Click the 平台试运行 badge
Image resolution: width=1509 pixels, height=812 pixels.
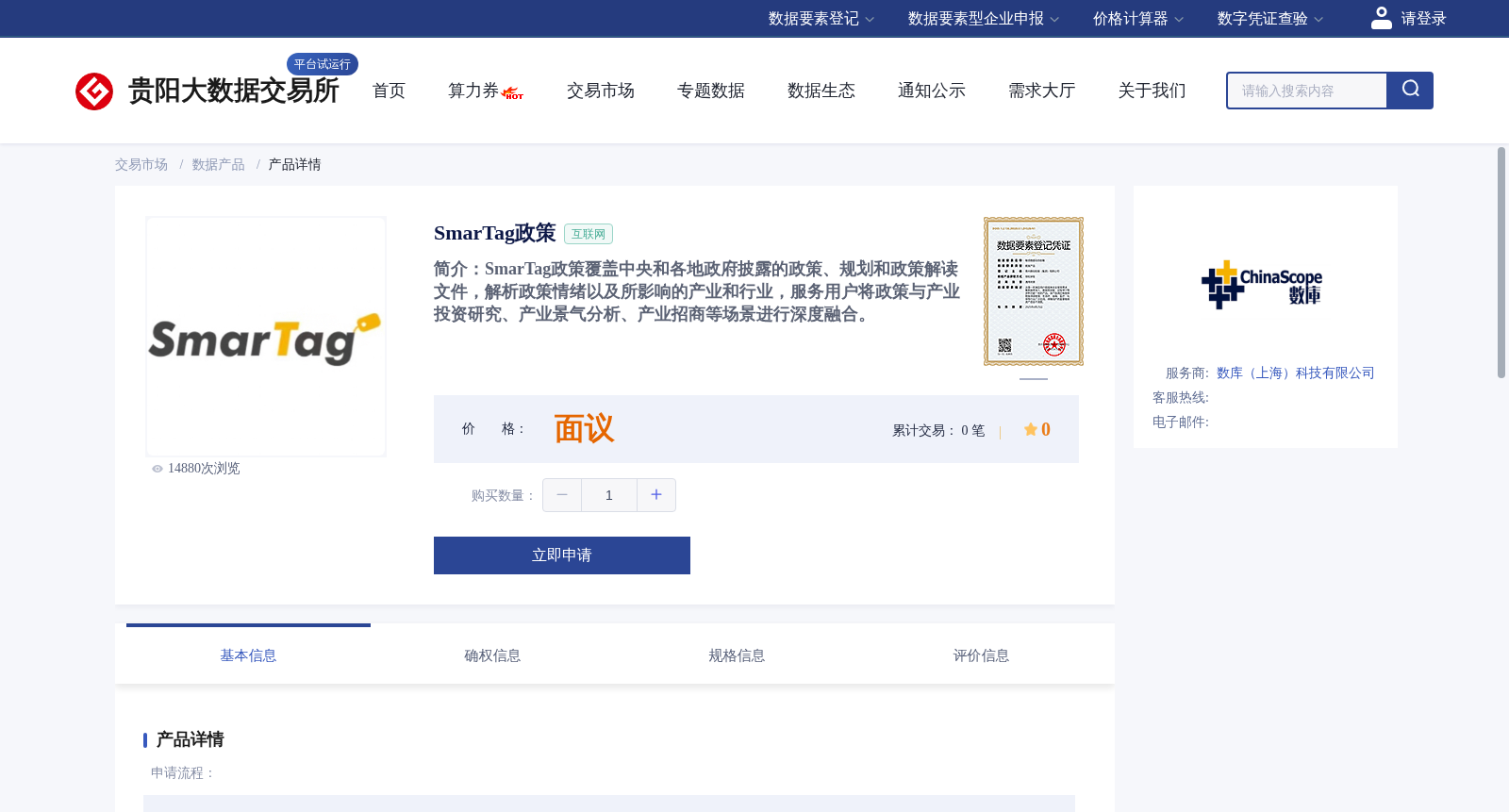(x=323, y=64)
